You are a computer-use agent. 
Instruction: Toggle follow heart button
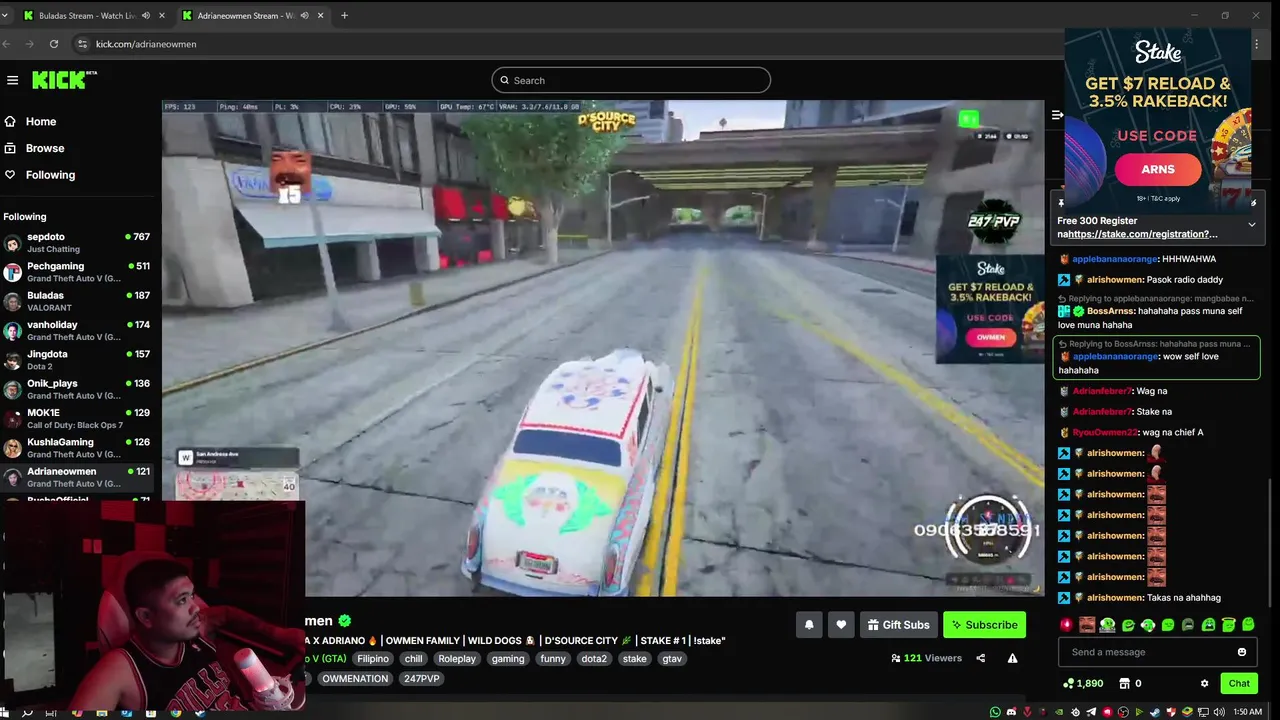[x=841, y=625]
